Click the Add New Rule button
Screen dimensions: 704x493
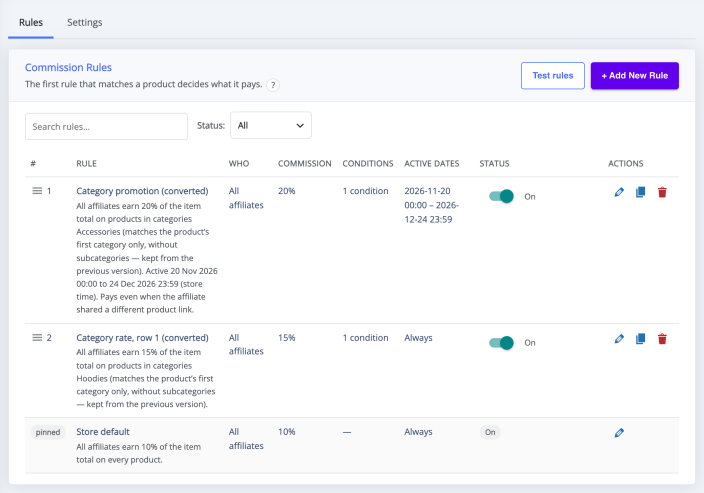point(634,75)
